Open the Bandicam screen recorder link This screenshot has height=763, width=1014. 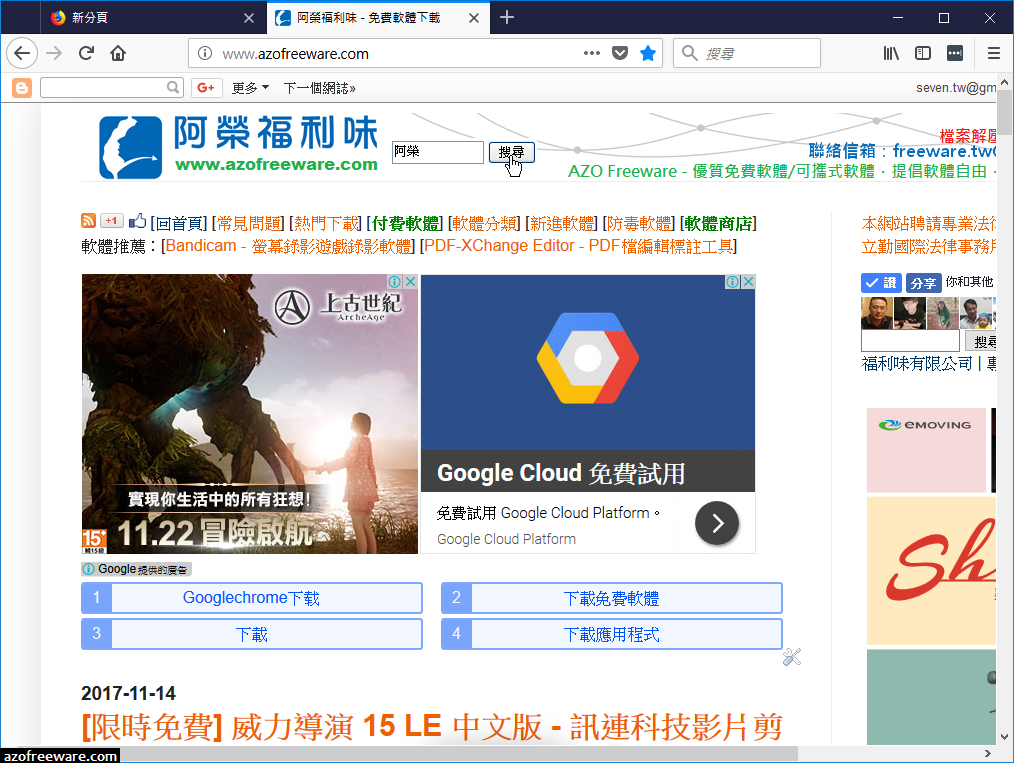[288, 246]
